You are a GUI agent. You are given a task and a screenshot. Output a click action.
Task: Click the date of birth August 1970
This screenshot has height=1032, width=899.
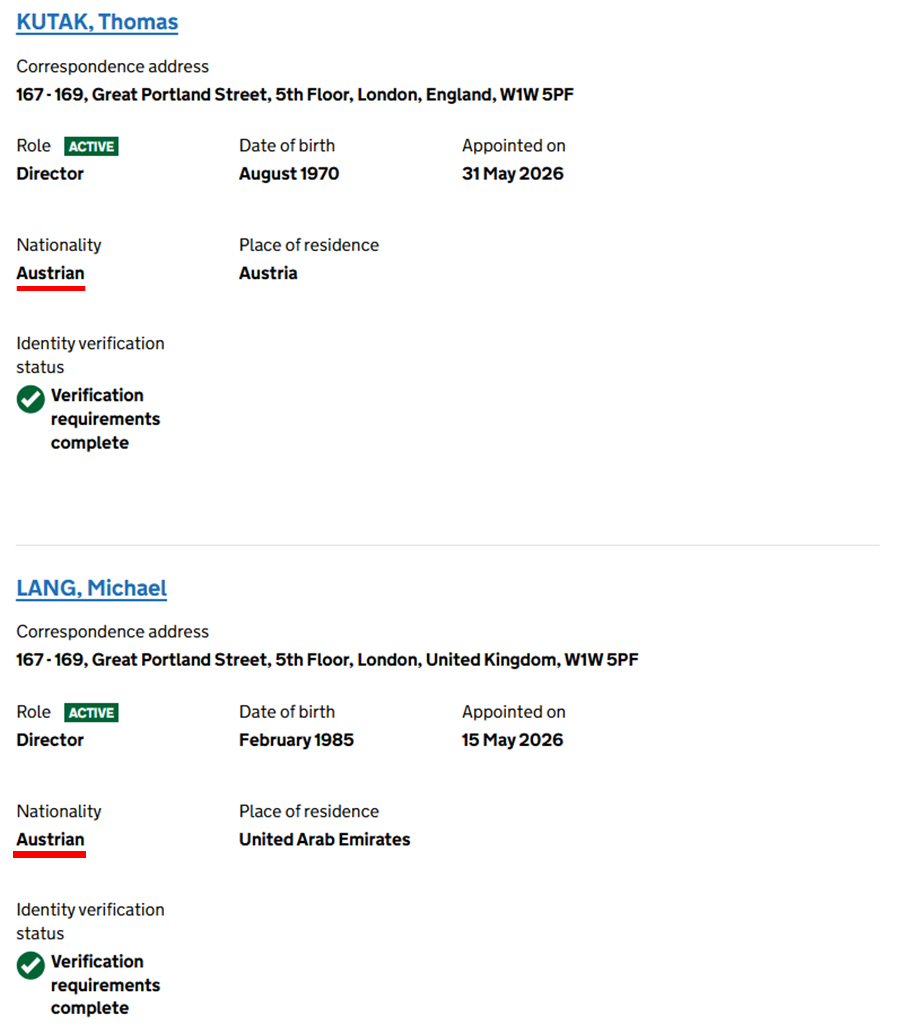pos(289,174)
